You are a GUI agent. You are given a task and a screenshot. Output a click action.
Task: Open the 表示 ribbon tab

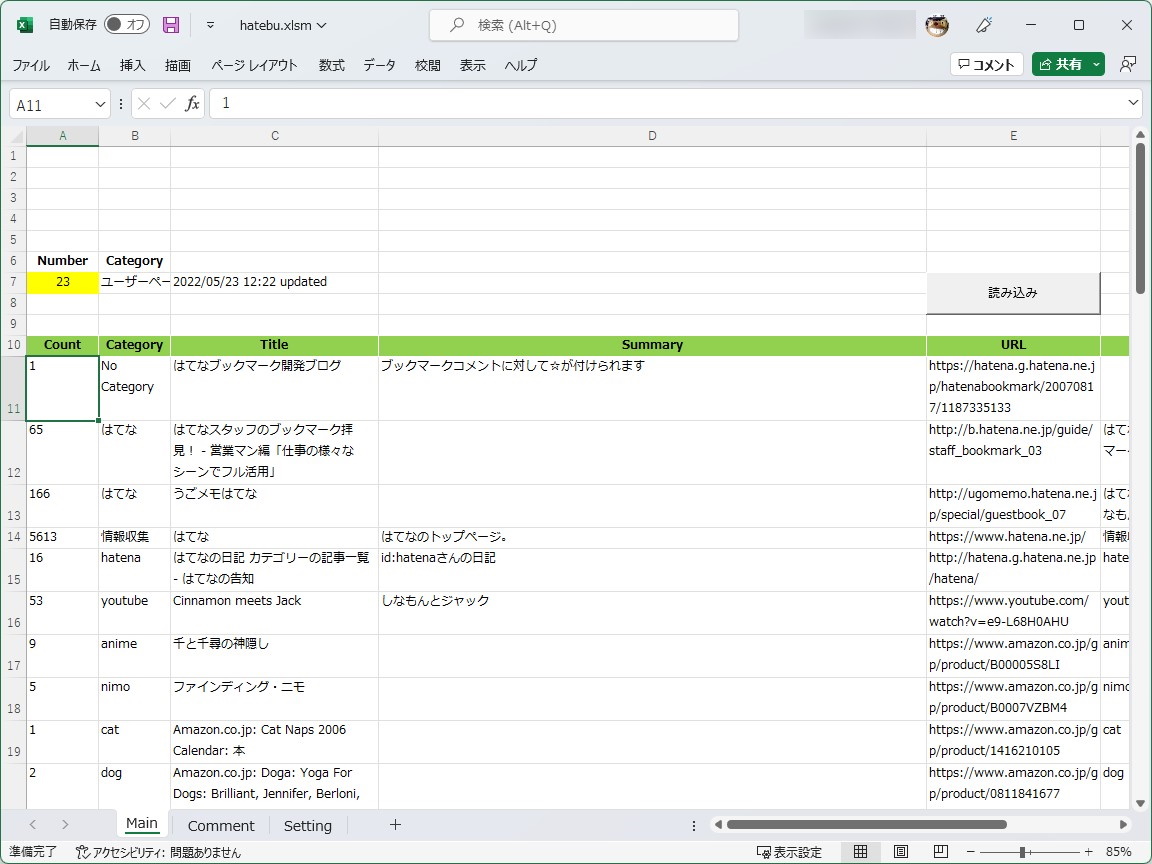[x=472, y=65]
